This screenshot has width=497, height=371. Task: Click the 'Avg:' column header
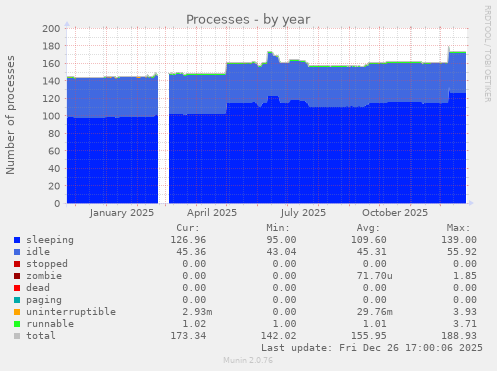click(368, 228)
